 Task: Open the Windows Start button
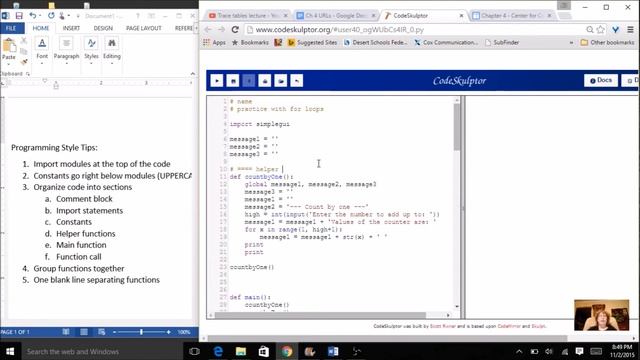click(x=10, y=351)
